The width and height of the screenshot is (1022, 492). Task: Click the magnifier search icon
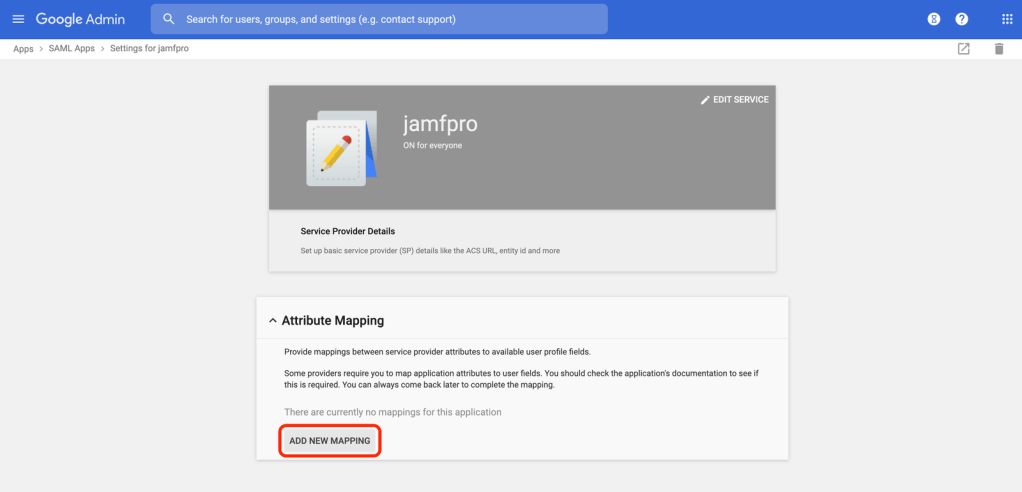[168, 19]
